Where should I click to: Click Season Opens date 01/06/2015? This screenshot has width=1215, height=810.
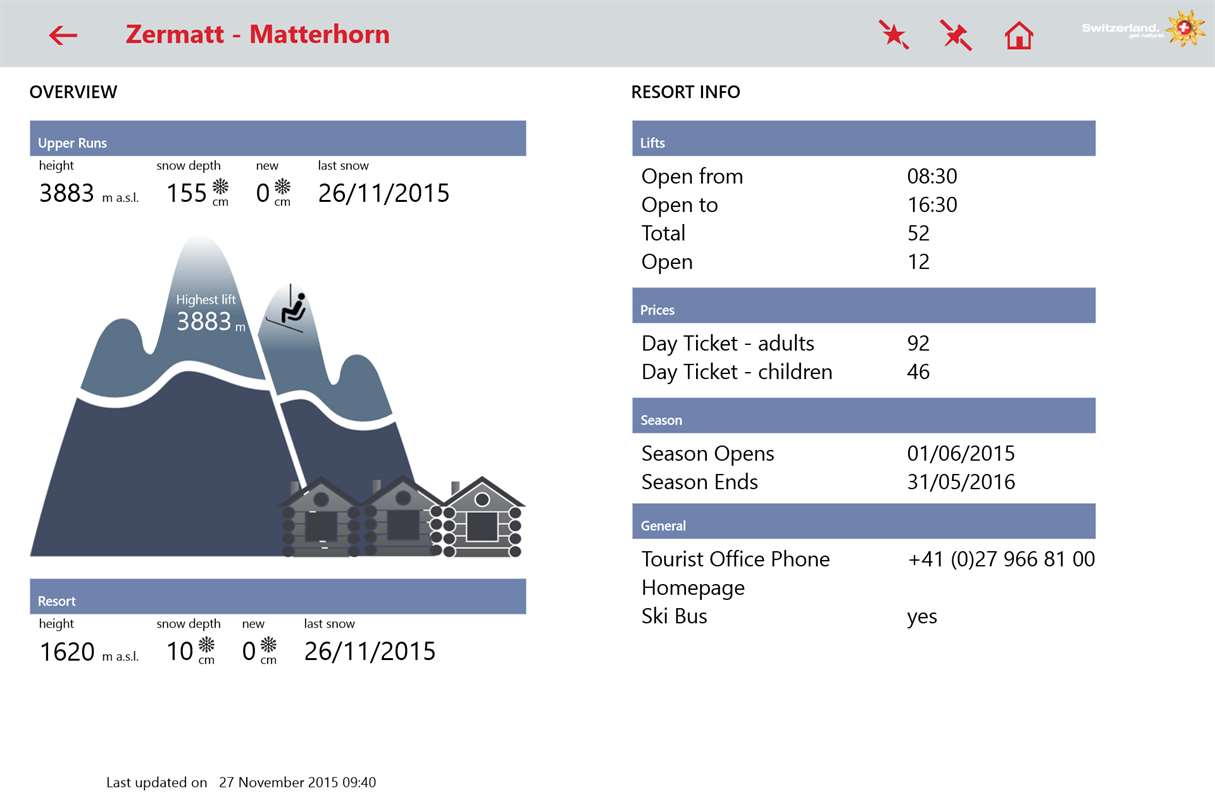pos(961,454)
